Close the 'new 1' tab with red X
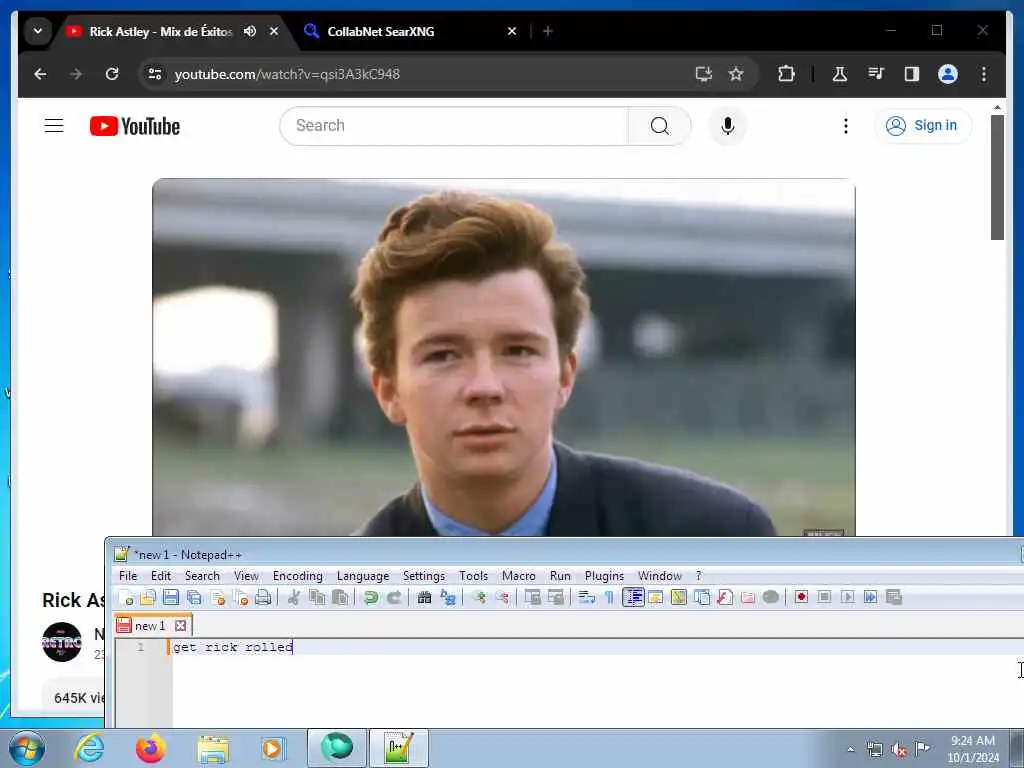Viewport: 1024px width, 768px height. point(181,626)
